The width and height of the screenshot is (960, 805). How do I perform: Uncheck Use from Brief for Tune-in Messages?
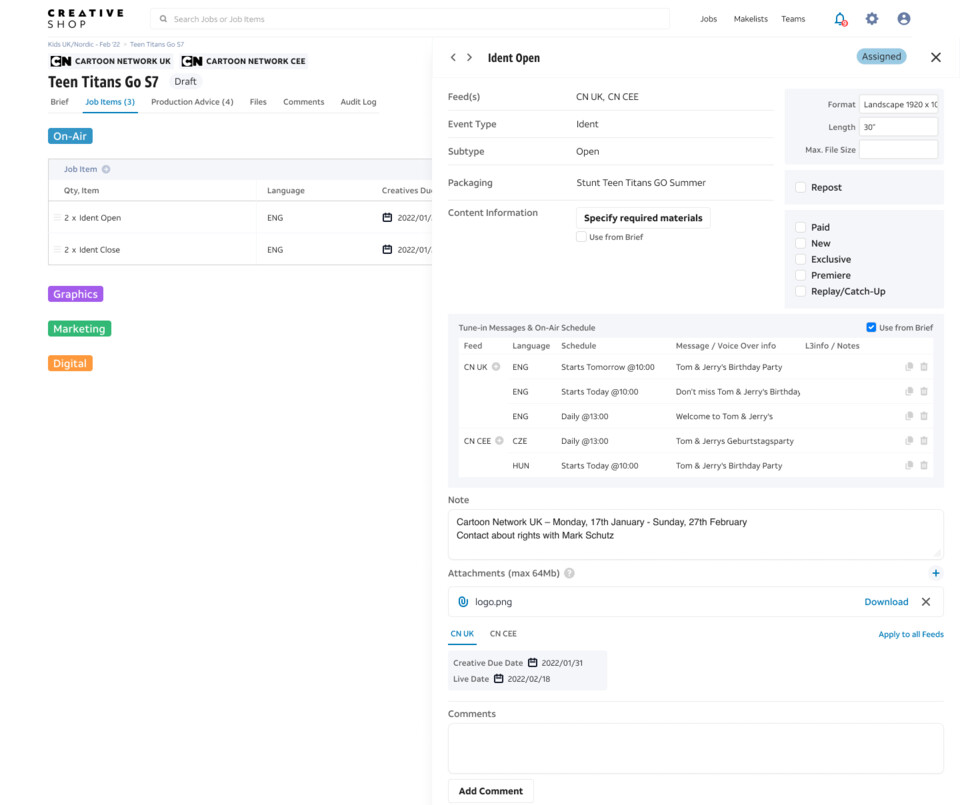coord(871,328)
